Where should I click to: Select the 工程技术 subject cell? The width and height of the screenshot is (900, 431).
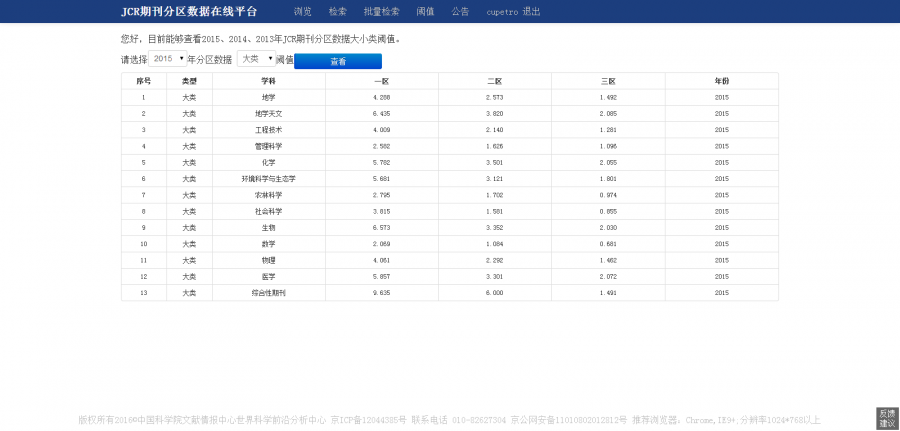269,130
